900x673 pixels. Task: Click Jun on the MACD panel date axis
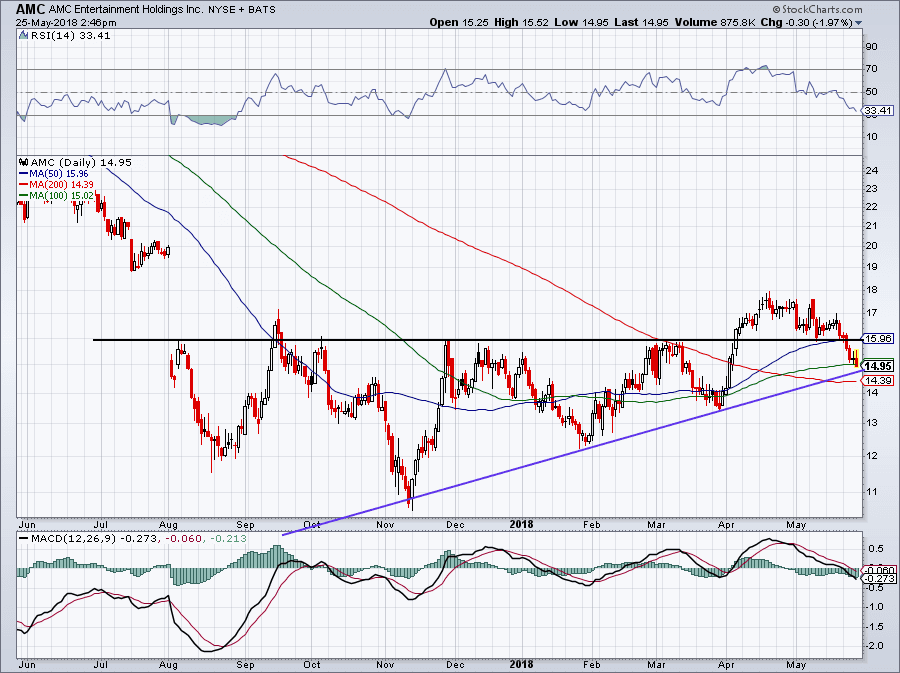point(27,664)
